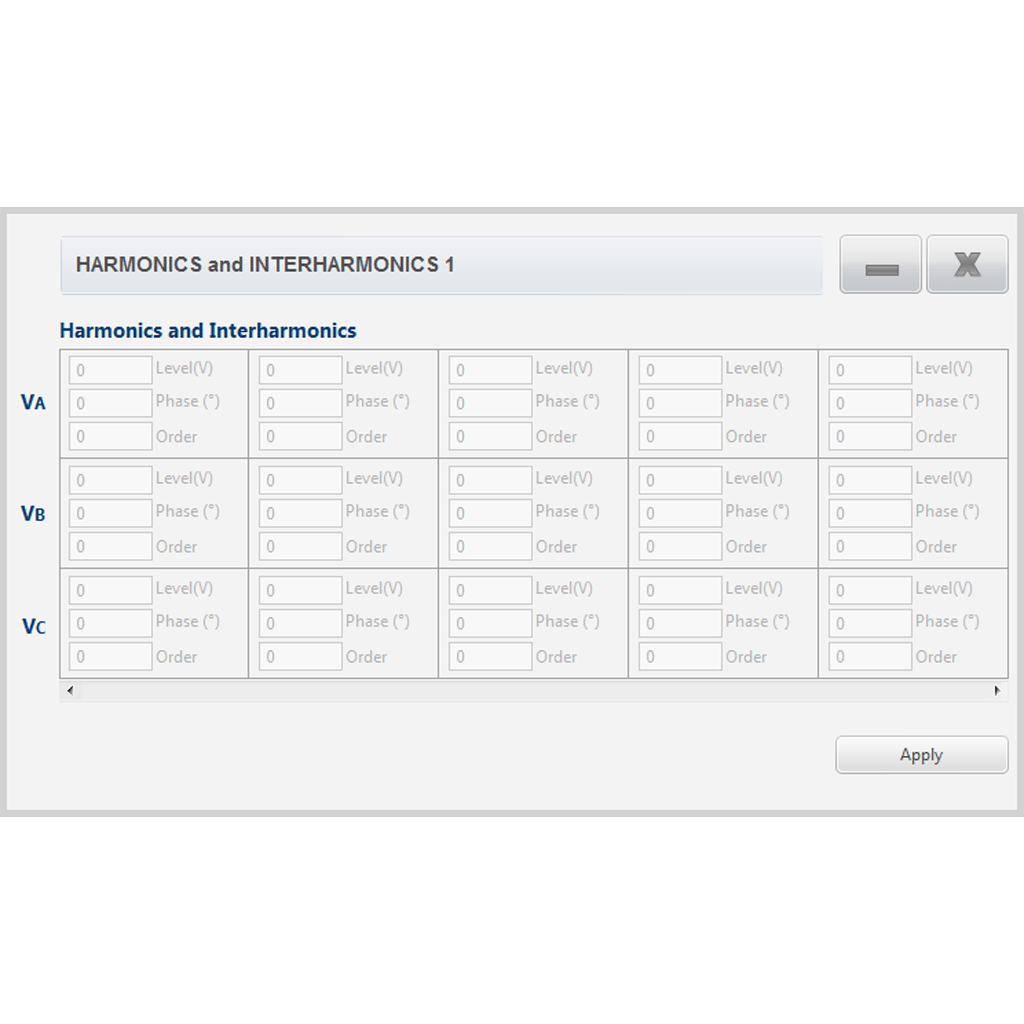This screenshot has width=1024, height=1024.
Task: Click fifth column Phase field for VC
Action: (870, 623)
